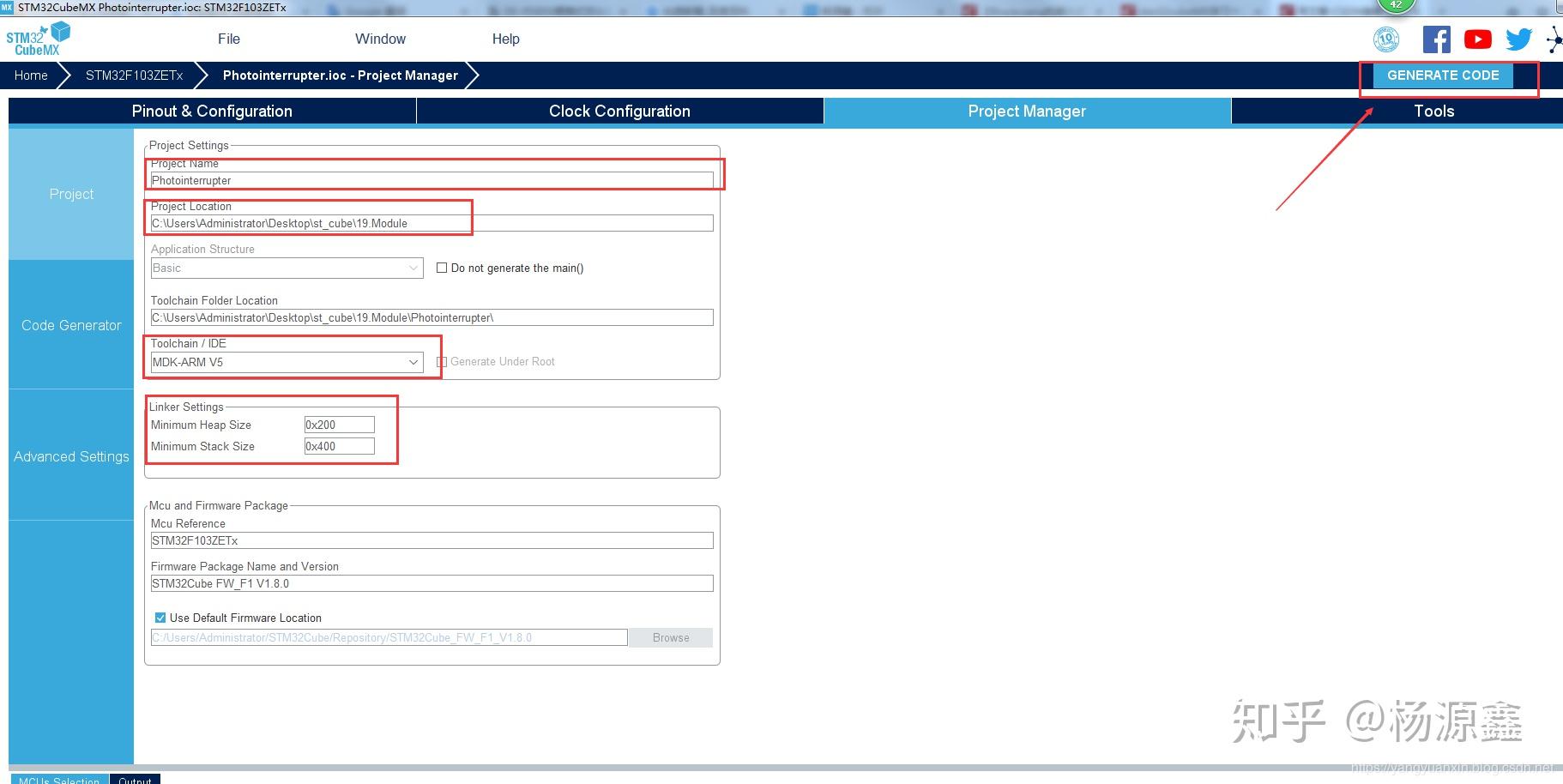Click the Toolchain Folder Location field
Screen dimensions: 1563x784
pyautogui.click(x=431, y=317)
